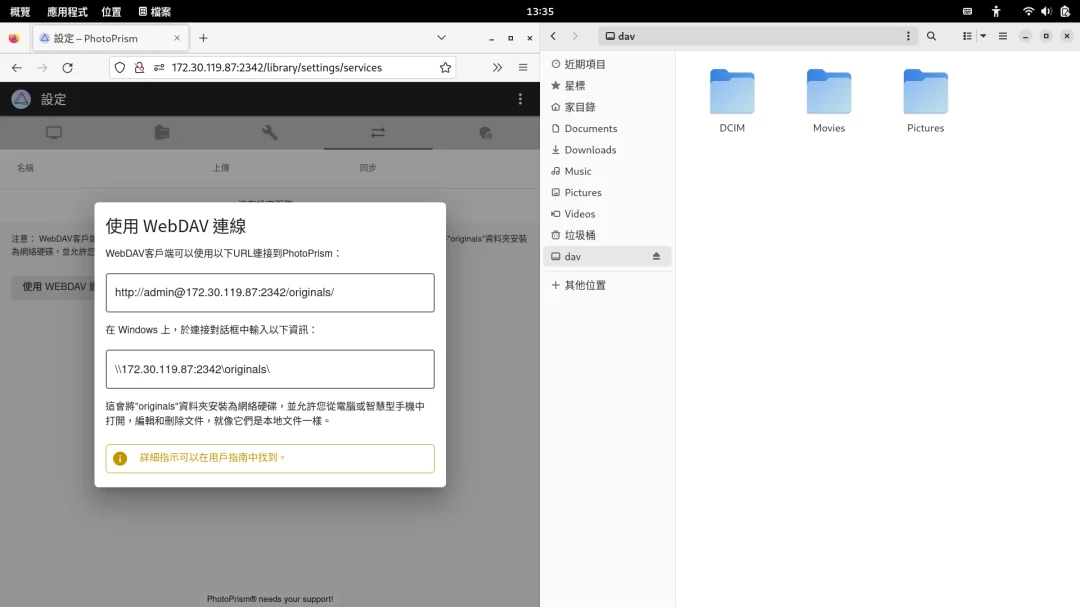Click 其他位置 in the sidebar
1080x607 pixels.
(x=584, y=285)
